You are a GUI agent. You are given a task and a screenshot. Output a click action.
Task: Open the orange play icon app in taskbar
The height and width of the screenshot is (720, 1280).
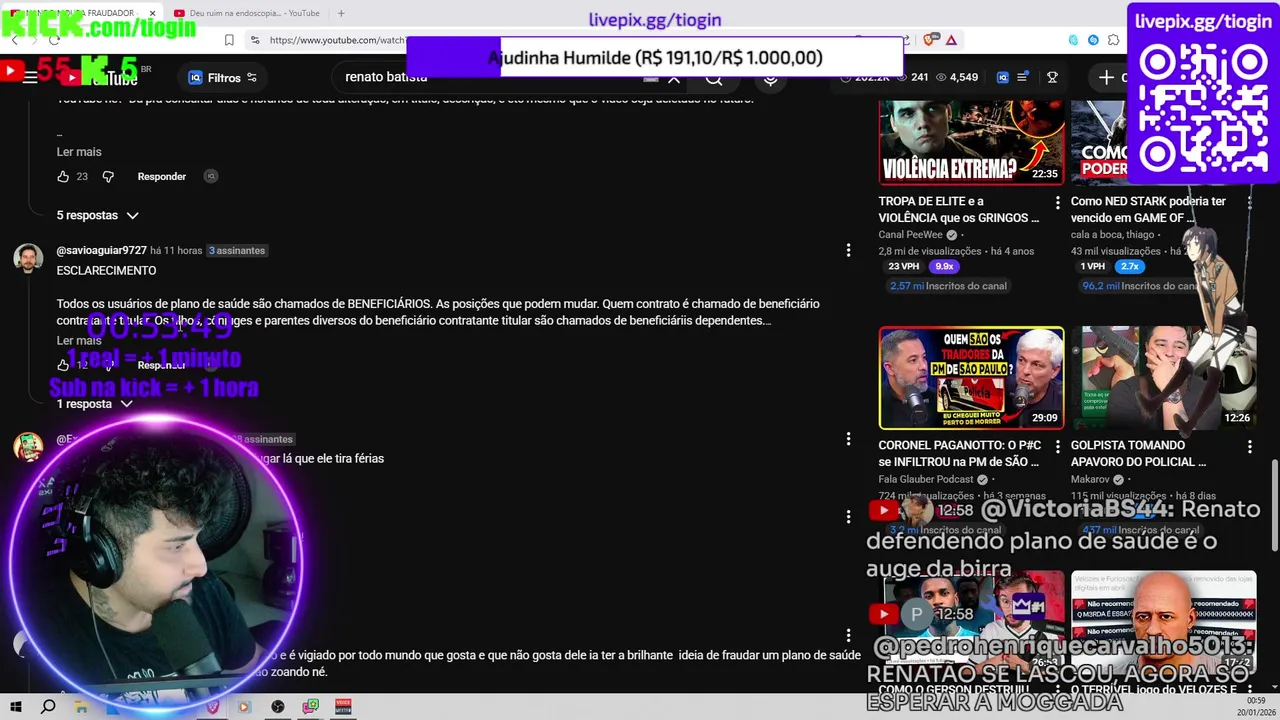point(244,706)
